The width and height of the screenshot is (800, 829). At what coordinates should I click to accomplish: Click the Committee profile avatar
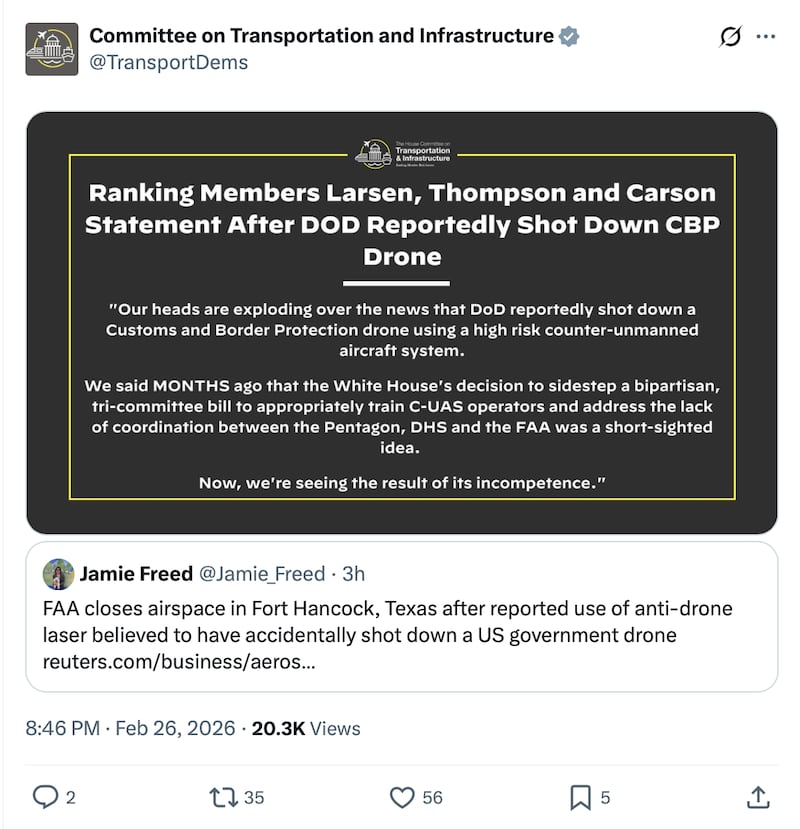click(x=51, y=48)
